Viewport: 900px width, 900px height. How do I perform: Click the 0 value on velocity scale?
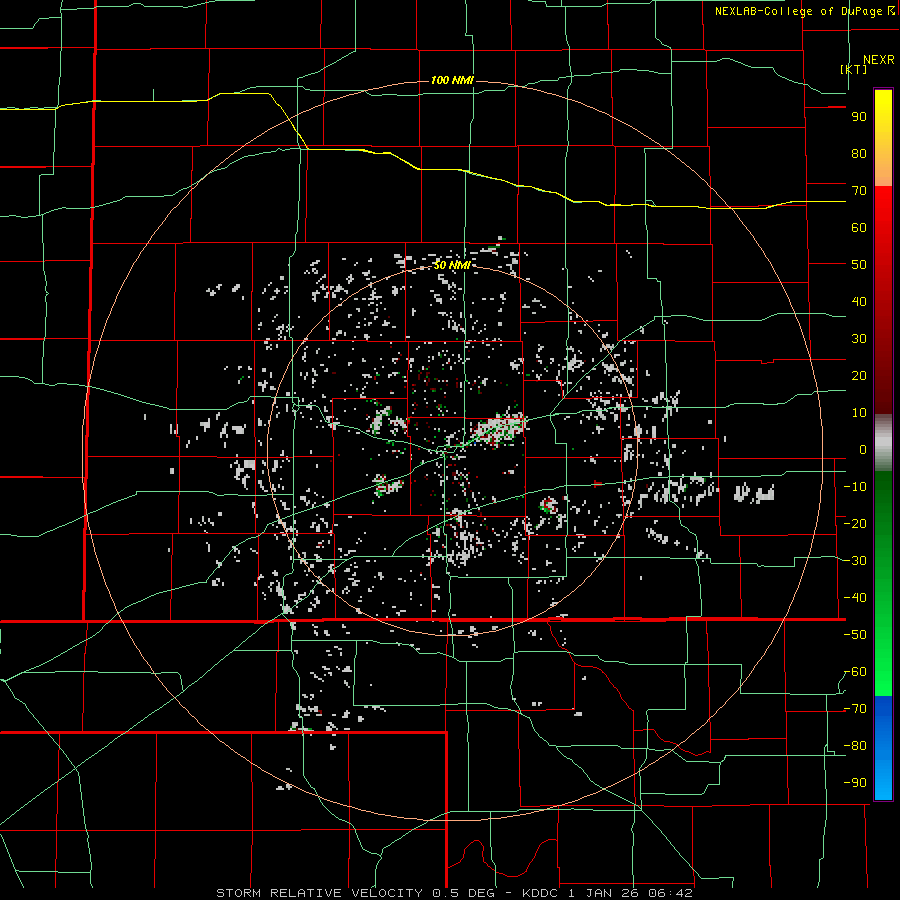pyautogui.click(x=863, y=450)
